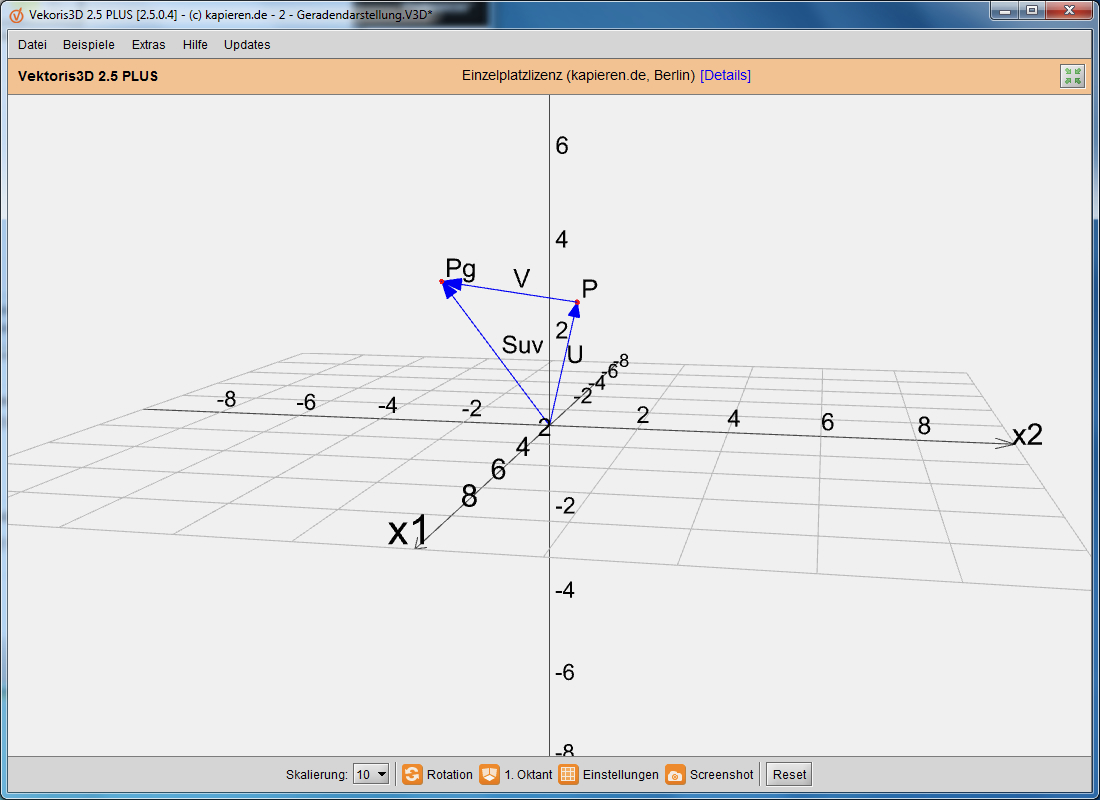Click the vector label U
The image size is (1100, 800).
pyautogui.click(x=575, y=354)
